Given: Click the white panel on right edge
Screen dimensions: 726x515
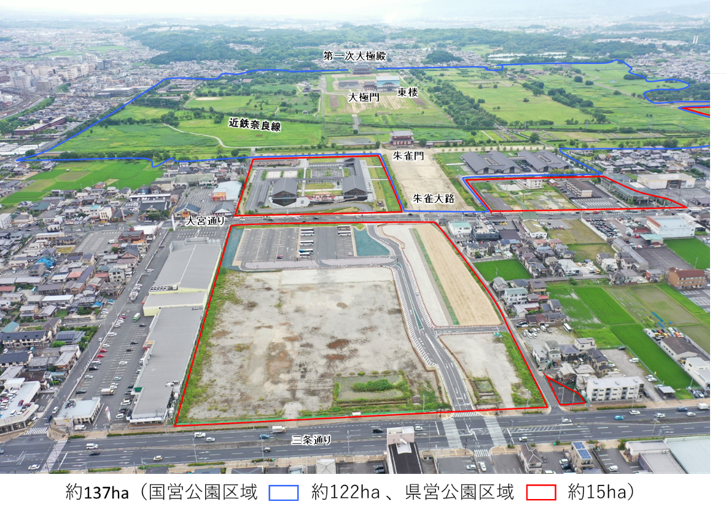Looking at the screenshot, I should 717,130.
